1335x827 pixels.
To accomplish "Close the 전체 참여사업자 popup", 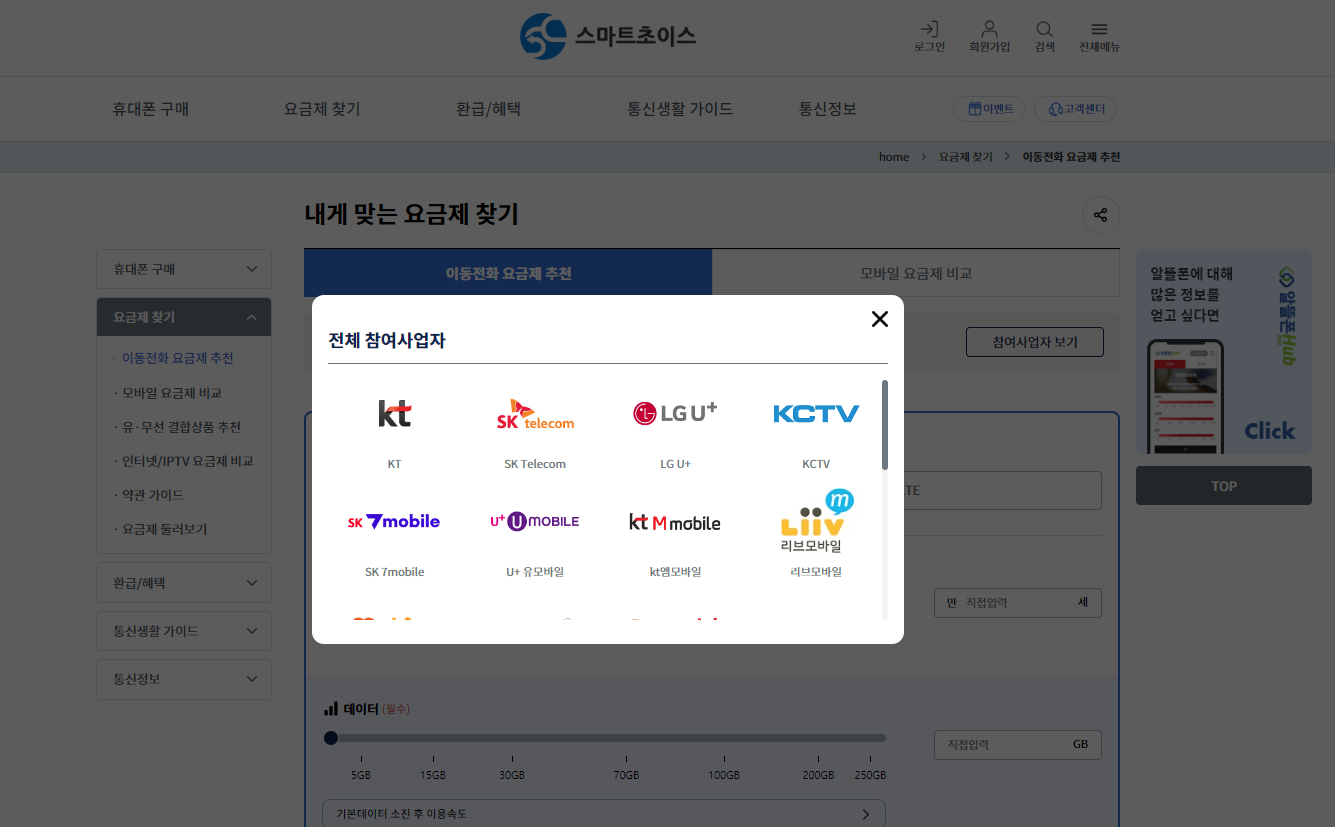I will (x=879, y=319).
